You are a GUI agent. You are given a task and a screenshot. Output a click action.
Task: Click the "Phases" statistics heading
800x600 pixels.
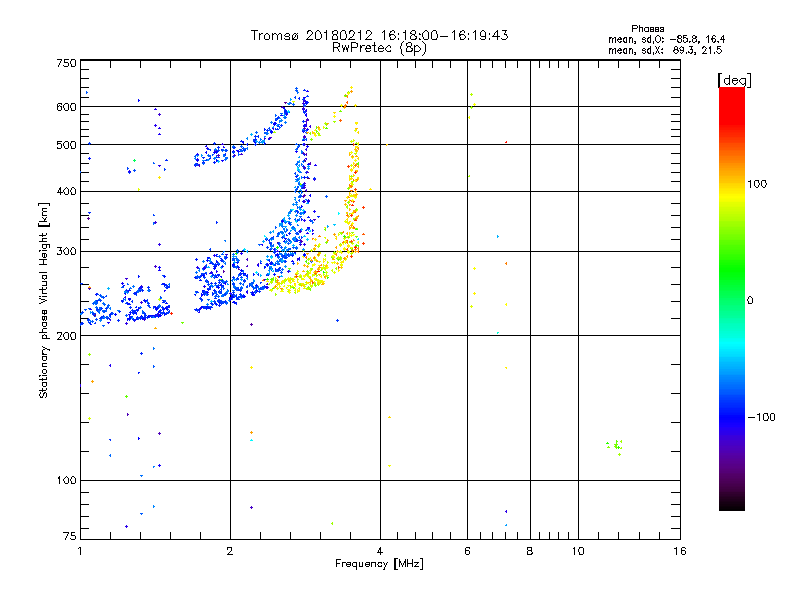coord(647,29)
